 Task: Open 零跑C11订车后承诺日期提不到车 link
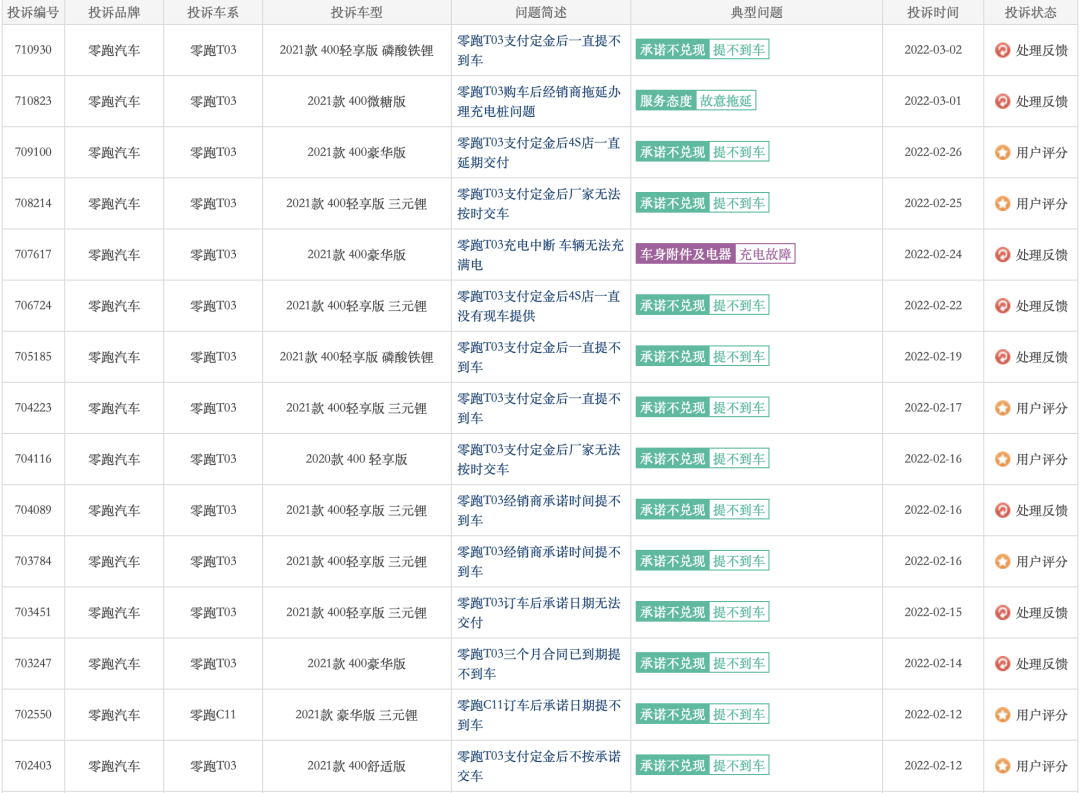pos(539,714)
